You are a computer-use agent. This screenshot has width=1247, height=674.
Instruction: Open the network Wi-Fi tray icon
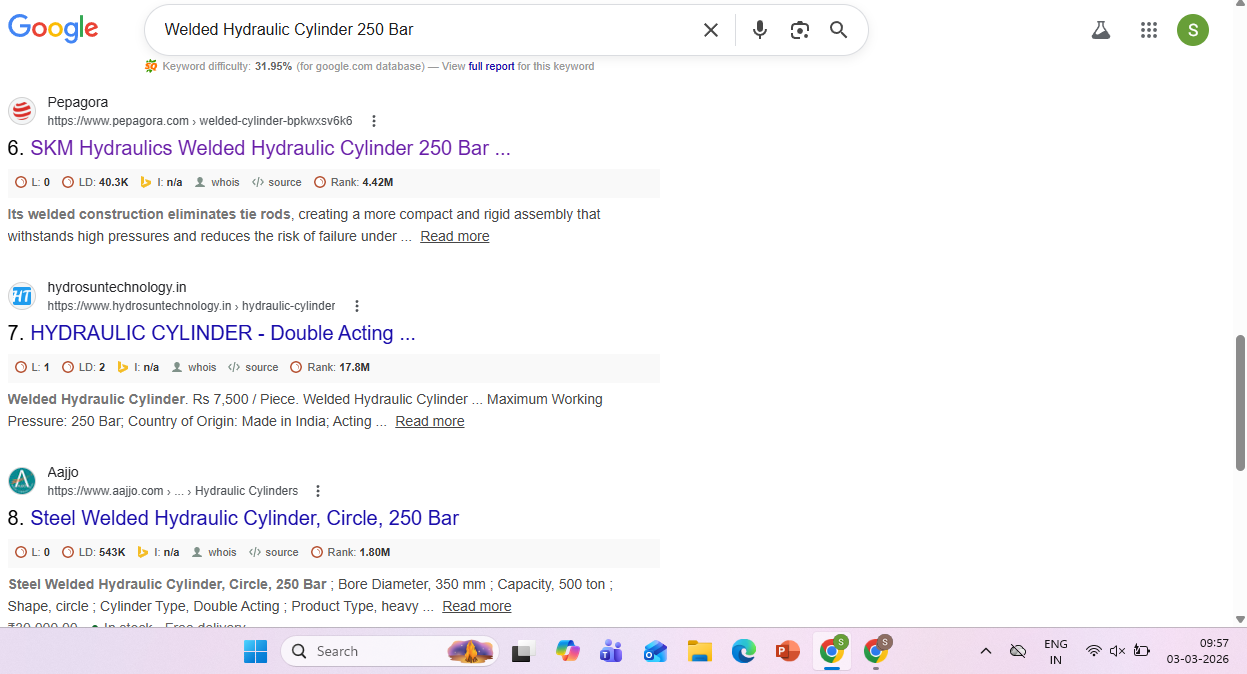1094,651
